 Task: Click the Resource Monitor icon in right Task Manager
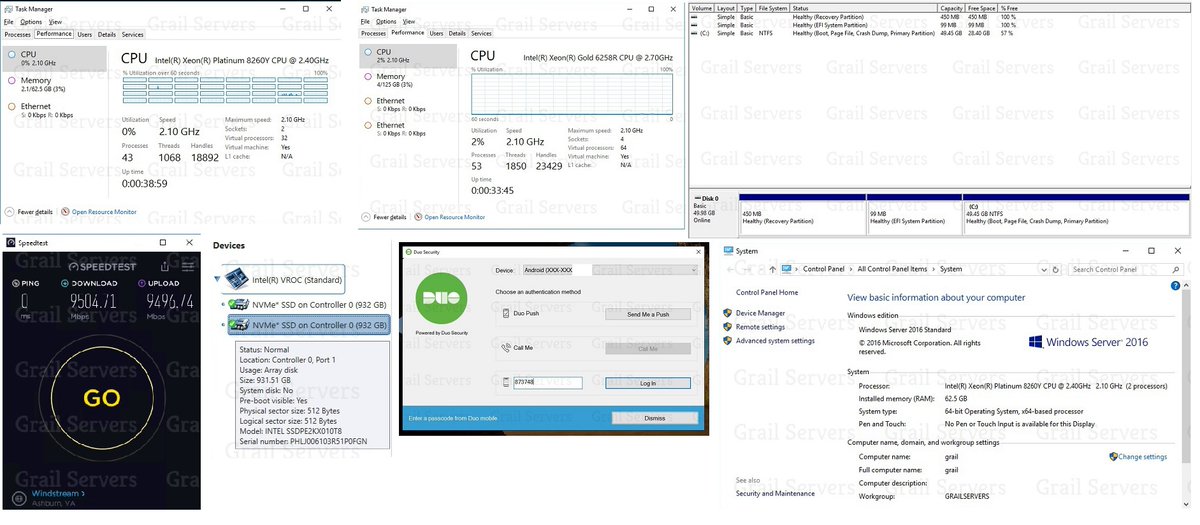417,217
